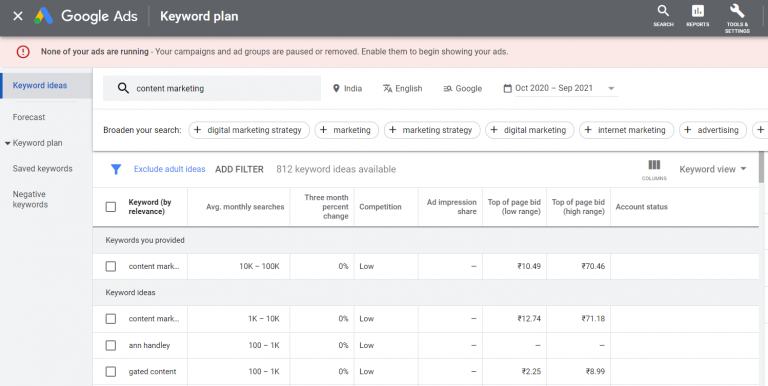Click Google search network setting
This screenshot has height=386, width=768.
pyautogui.click(x=462, y=88)
